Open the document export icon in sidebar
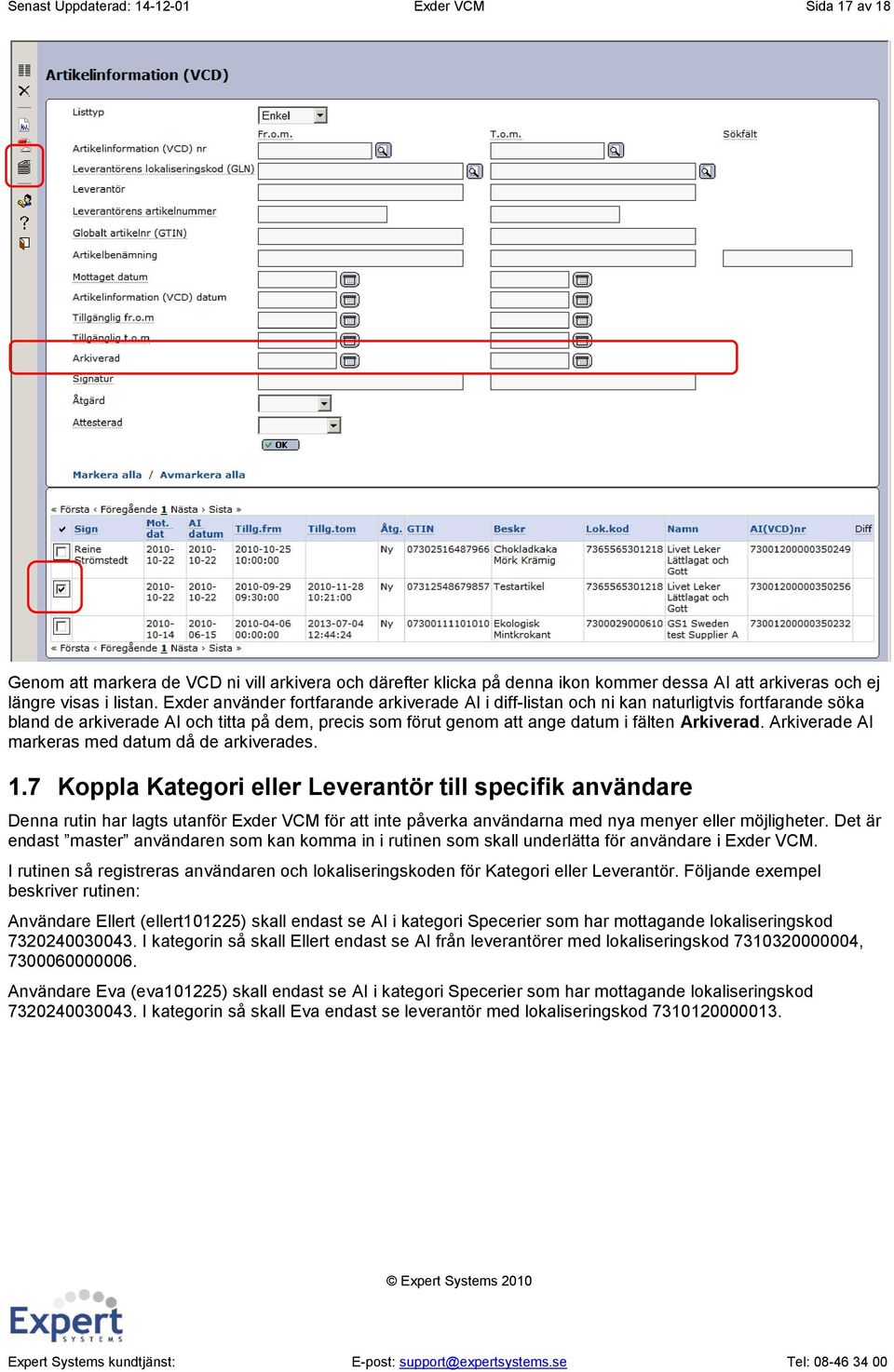 [24, 125]
